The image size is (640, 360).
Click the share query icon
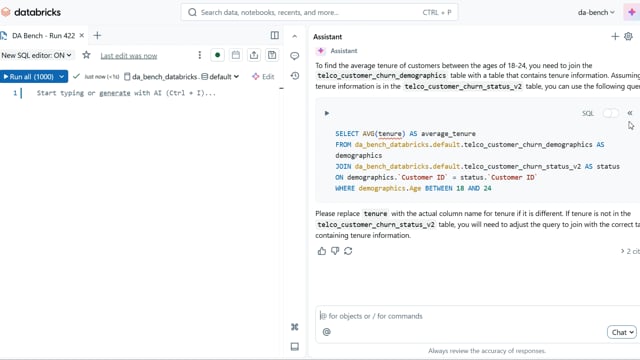pyautogui.click(x=254, y=55)
